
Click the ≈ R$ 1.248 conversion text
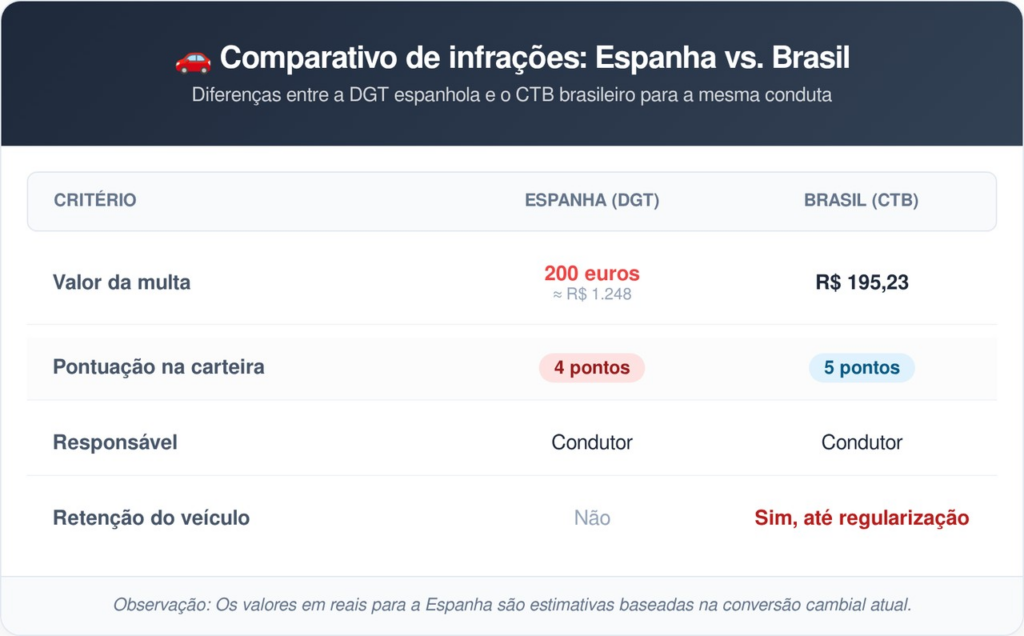(592, 294)
